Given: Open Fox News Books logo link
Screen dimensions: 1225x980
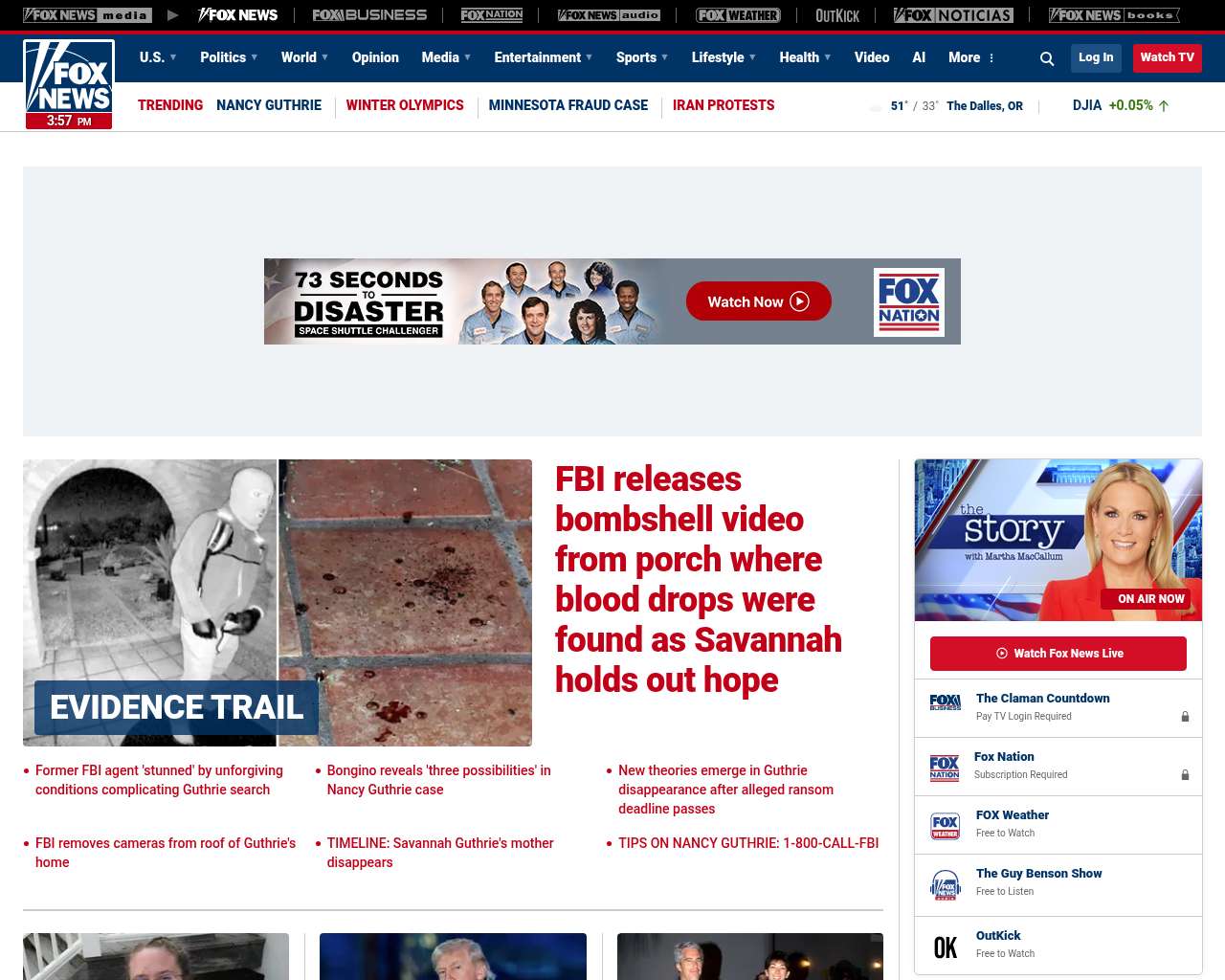Looking at the screenshot, I should [x=1114, y=15].
